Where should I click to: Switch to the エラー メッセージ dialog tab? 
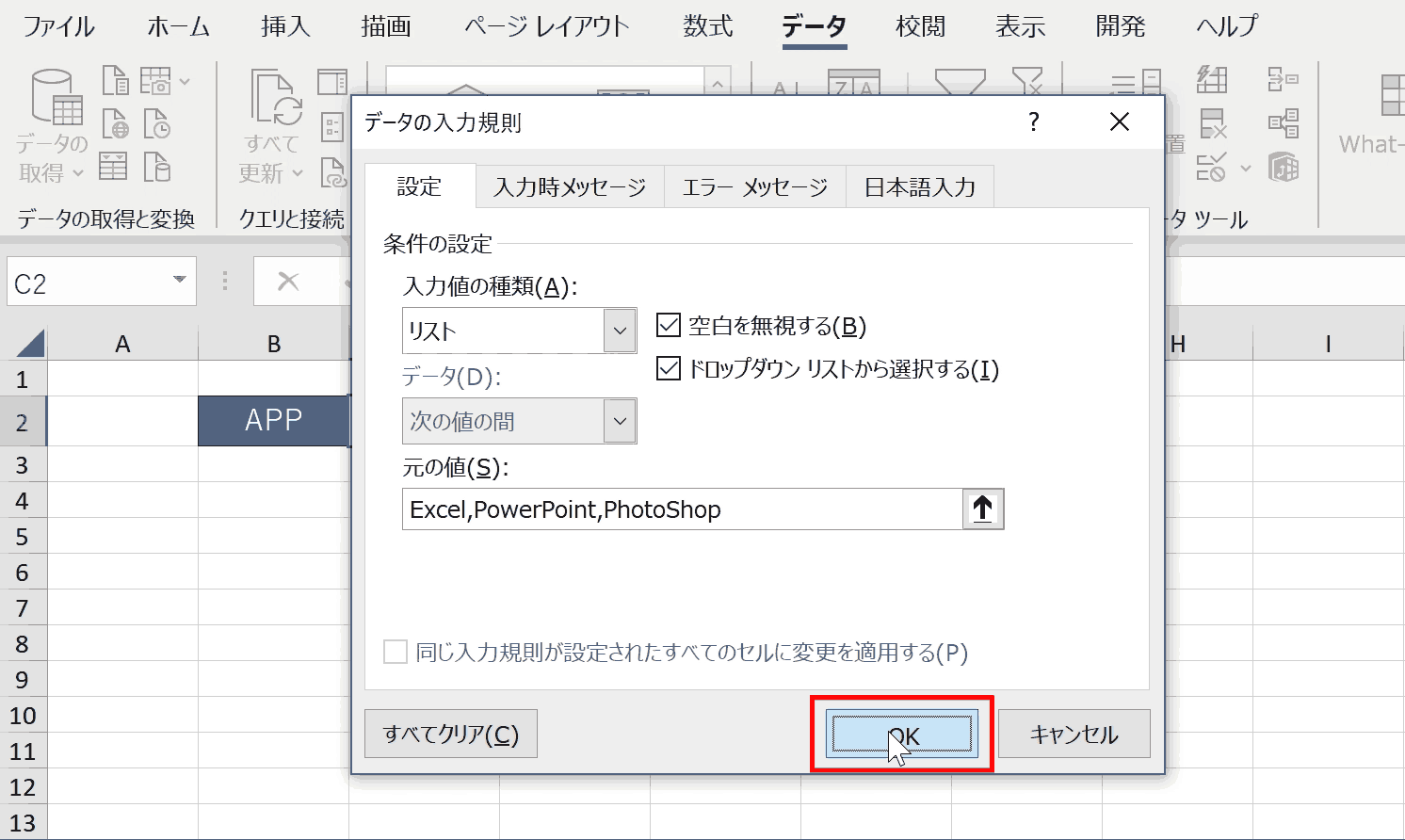pyautogui.click(x=755, y=187)
